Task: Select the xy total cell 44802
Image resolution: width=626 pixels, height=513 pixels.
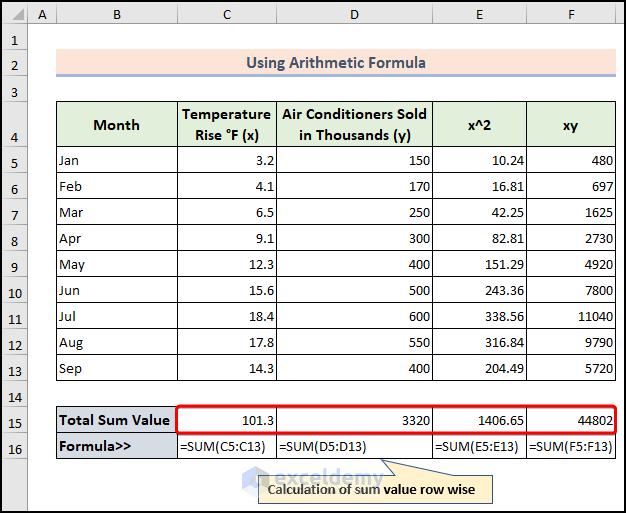Action: (571, 421)
